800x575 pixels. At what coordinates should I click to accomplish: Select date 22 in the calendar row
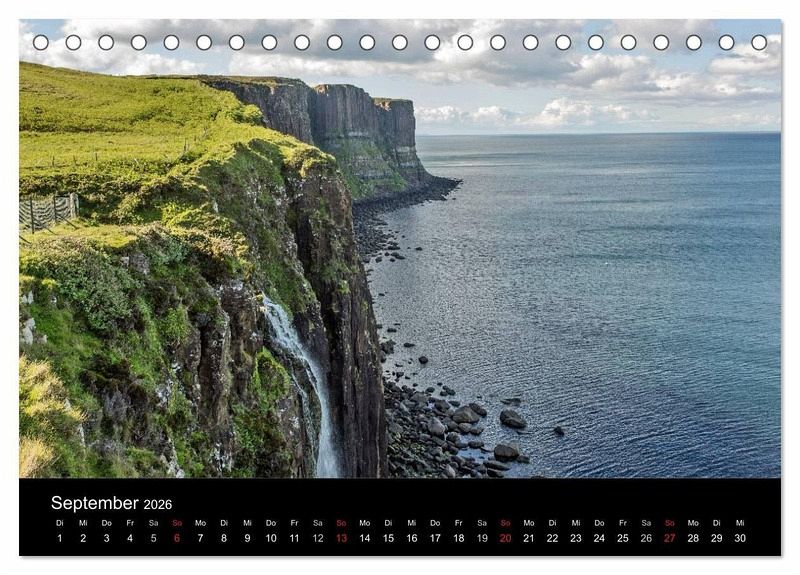tap(553, 538)
